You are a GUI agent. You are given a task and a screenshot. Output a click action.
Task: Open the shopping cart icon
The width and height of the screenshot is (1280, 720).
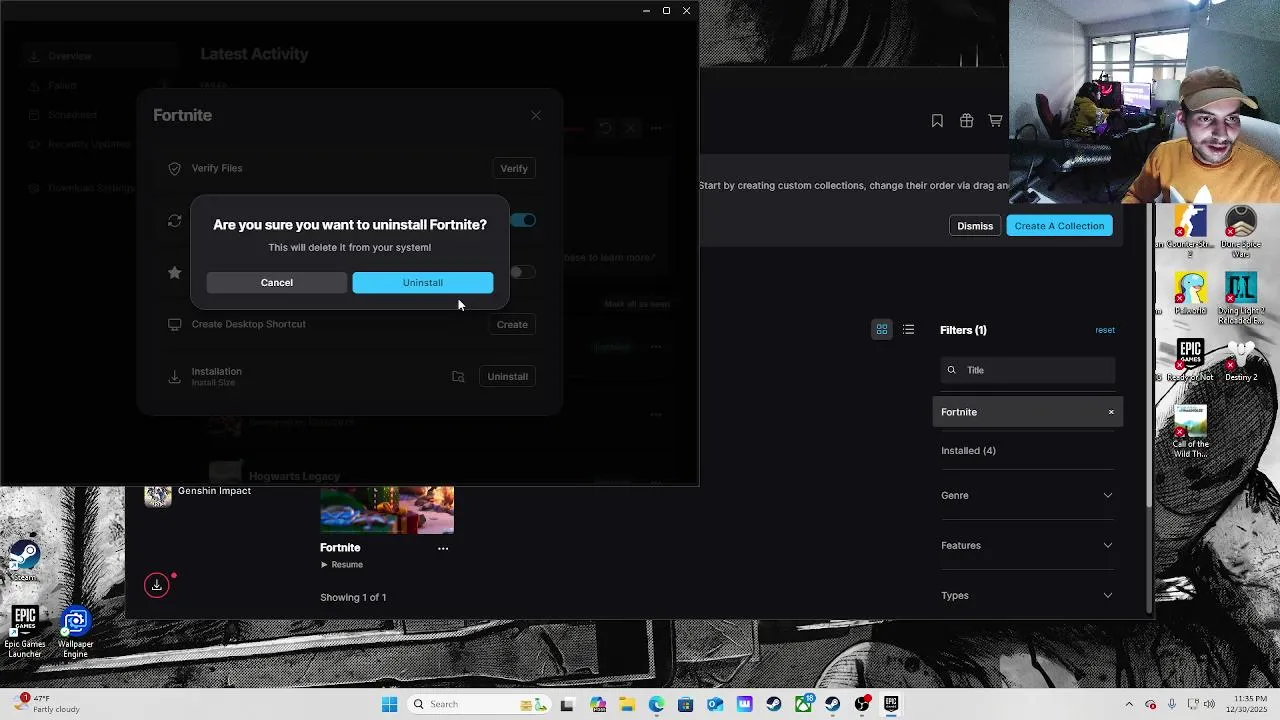tap(995, 121)
